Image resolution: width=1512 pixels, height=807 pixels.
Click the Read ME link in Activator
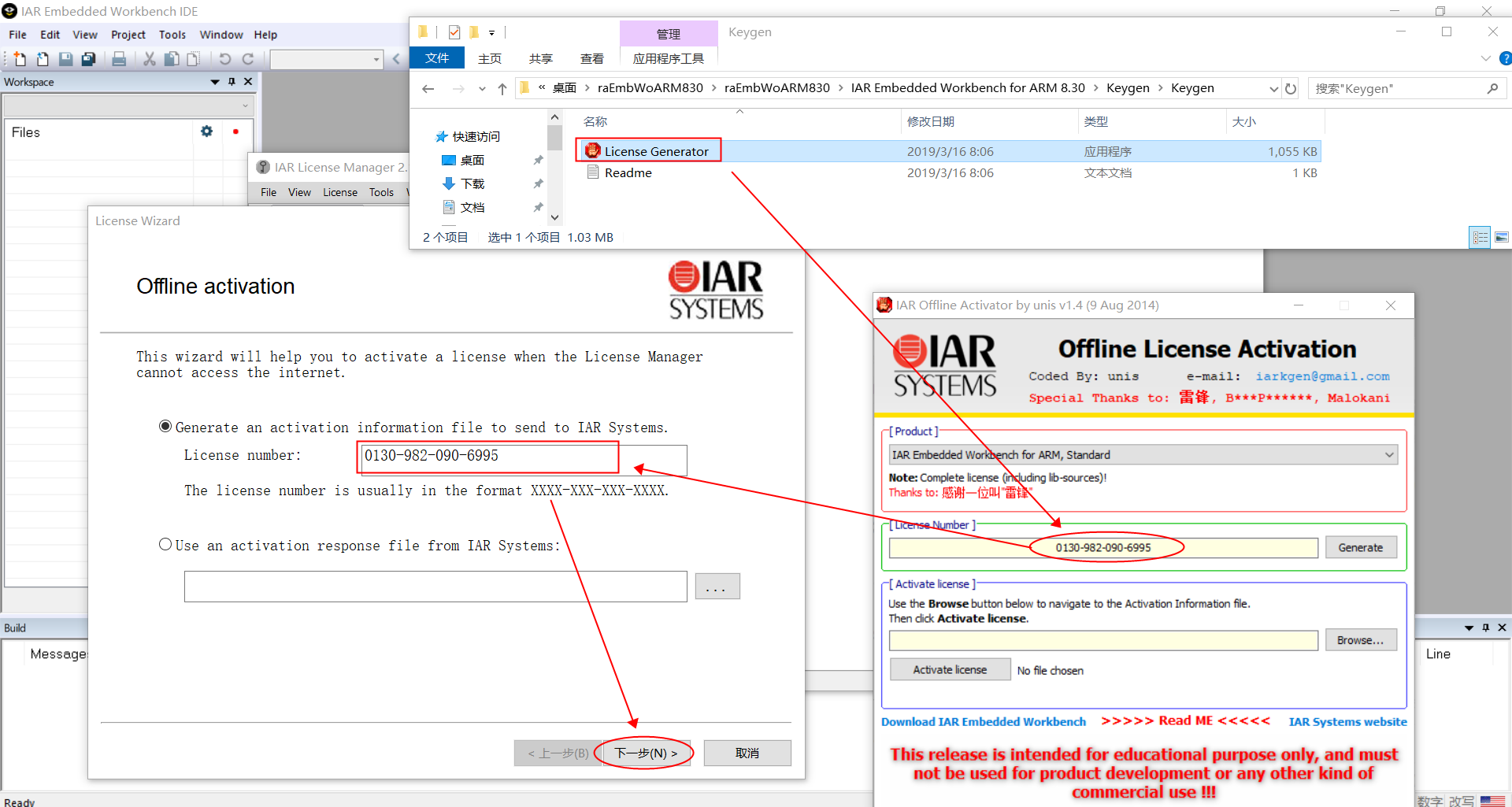click(1185, 720)
